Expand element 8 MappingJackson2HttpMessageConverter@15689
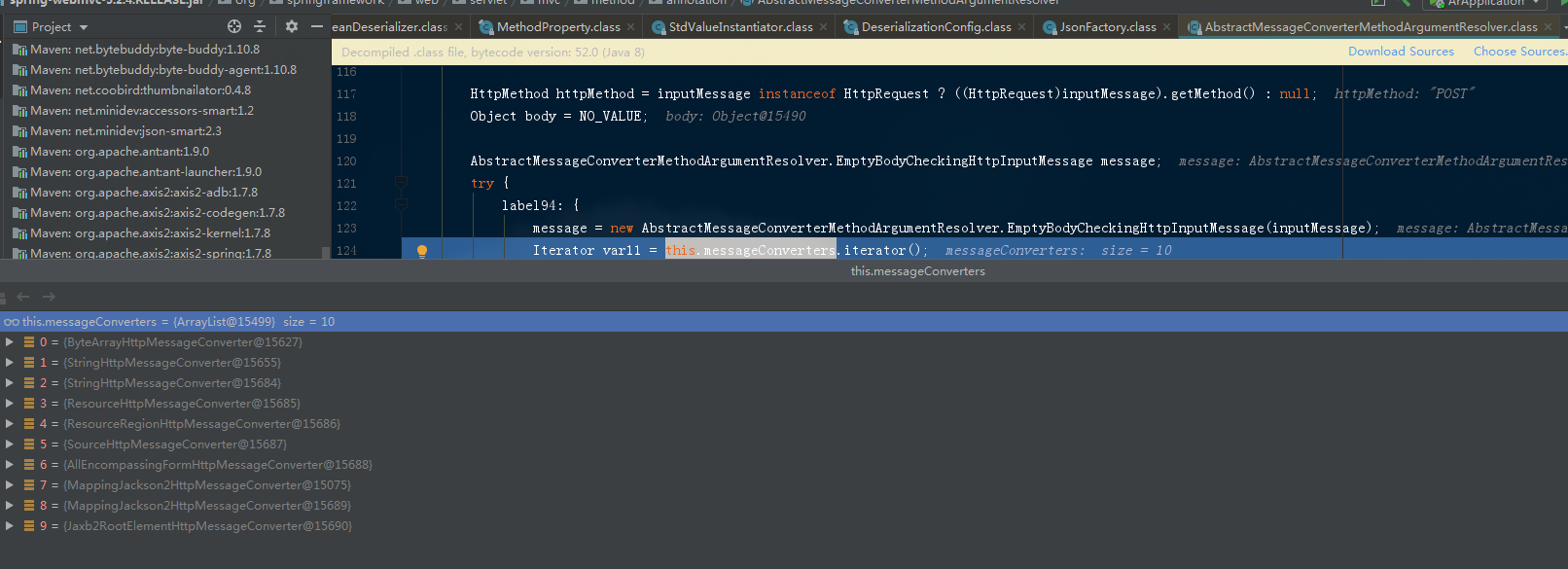This screenshot has width=1568, height=569. [9, 506]
